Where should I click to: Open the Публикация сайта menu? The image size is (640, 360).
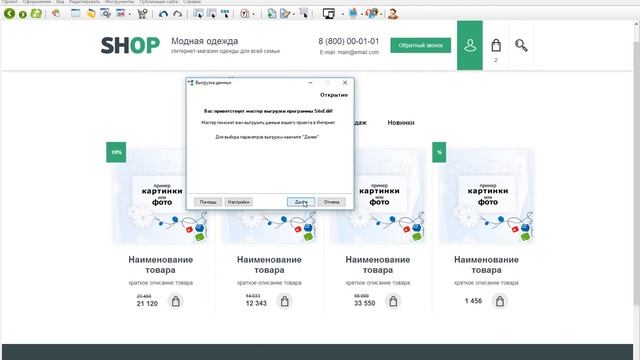click(158, 2)
